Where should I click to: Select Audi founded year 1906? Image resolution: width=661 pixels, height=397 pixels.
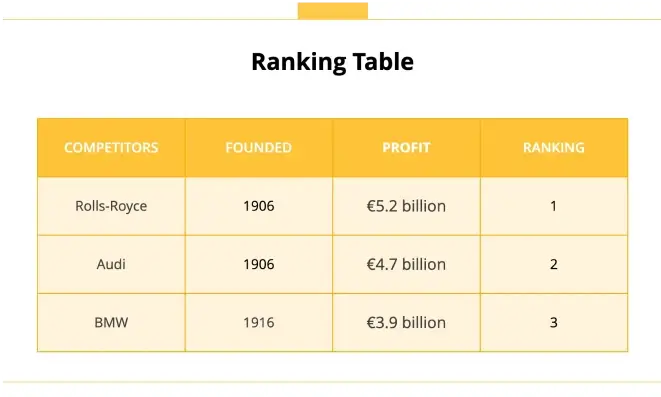[259, 264]
